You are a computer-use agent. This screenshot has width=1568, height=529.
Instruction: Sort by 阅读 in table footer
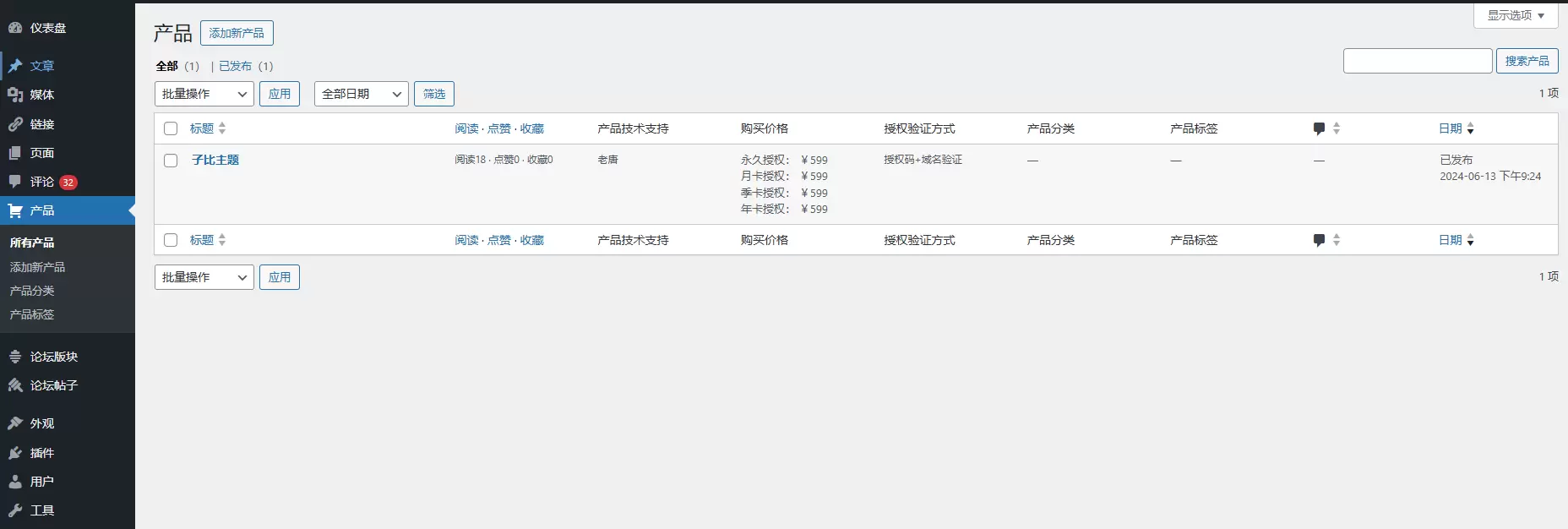coord(466,240)
